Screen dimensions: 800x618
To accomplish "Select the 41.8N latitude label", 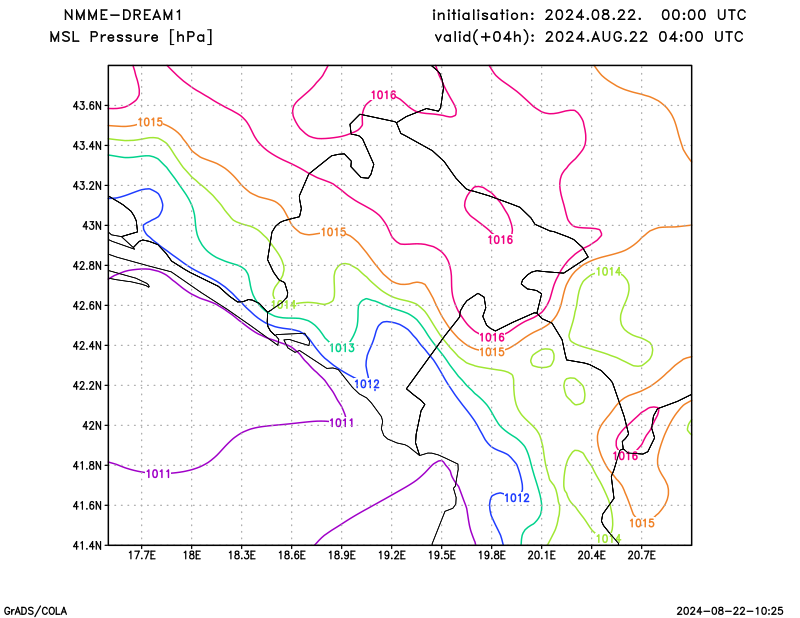I will pos(87,465).
